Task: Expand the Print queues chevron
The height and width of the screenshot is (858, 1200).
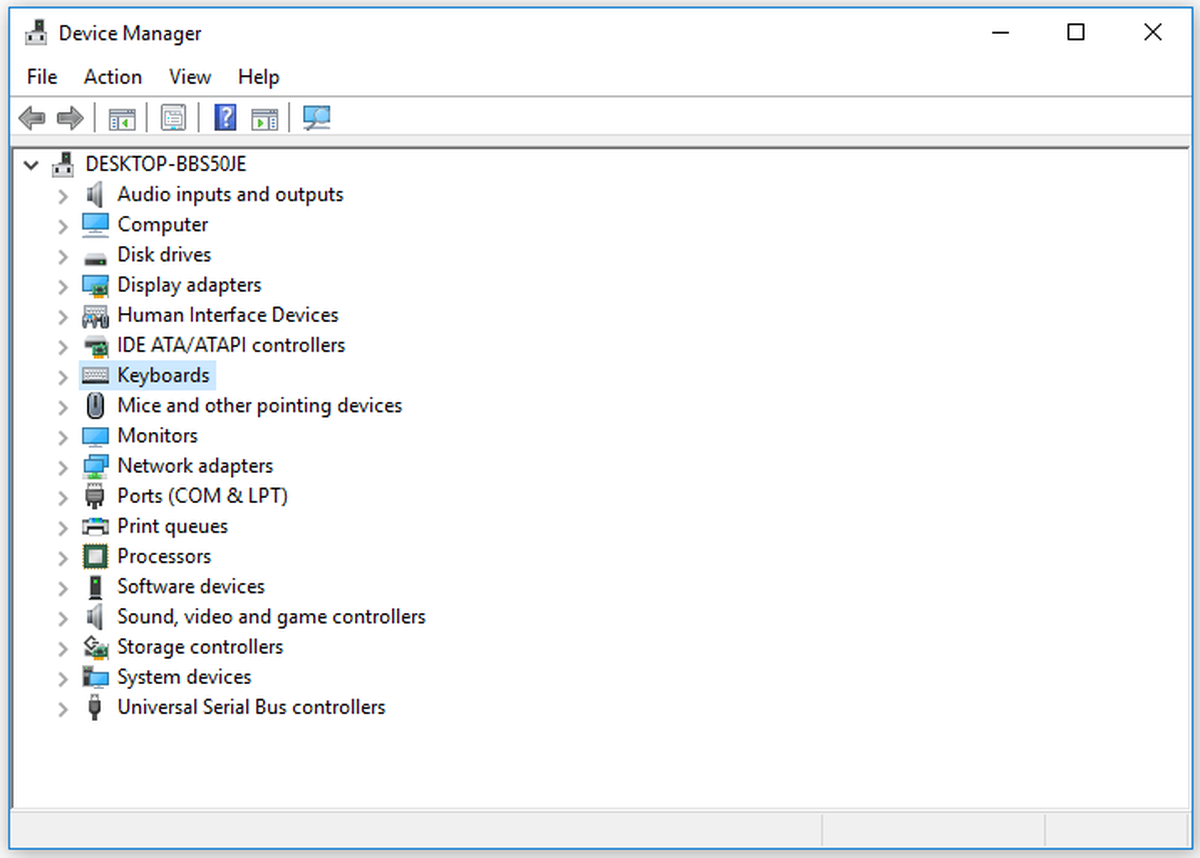Action: 63,526
